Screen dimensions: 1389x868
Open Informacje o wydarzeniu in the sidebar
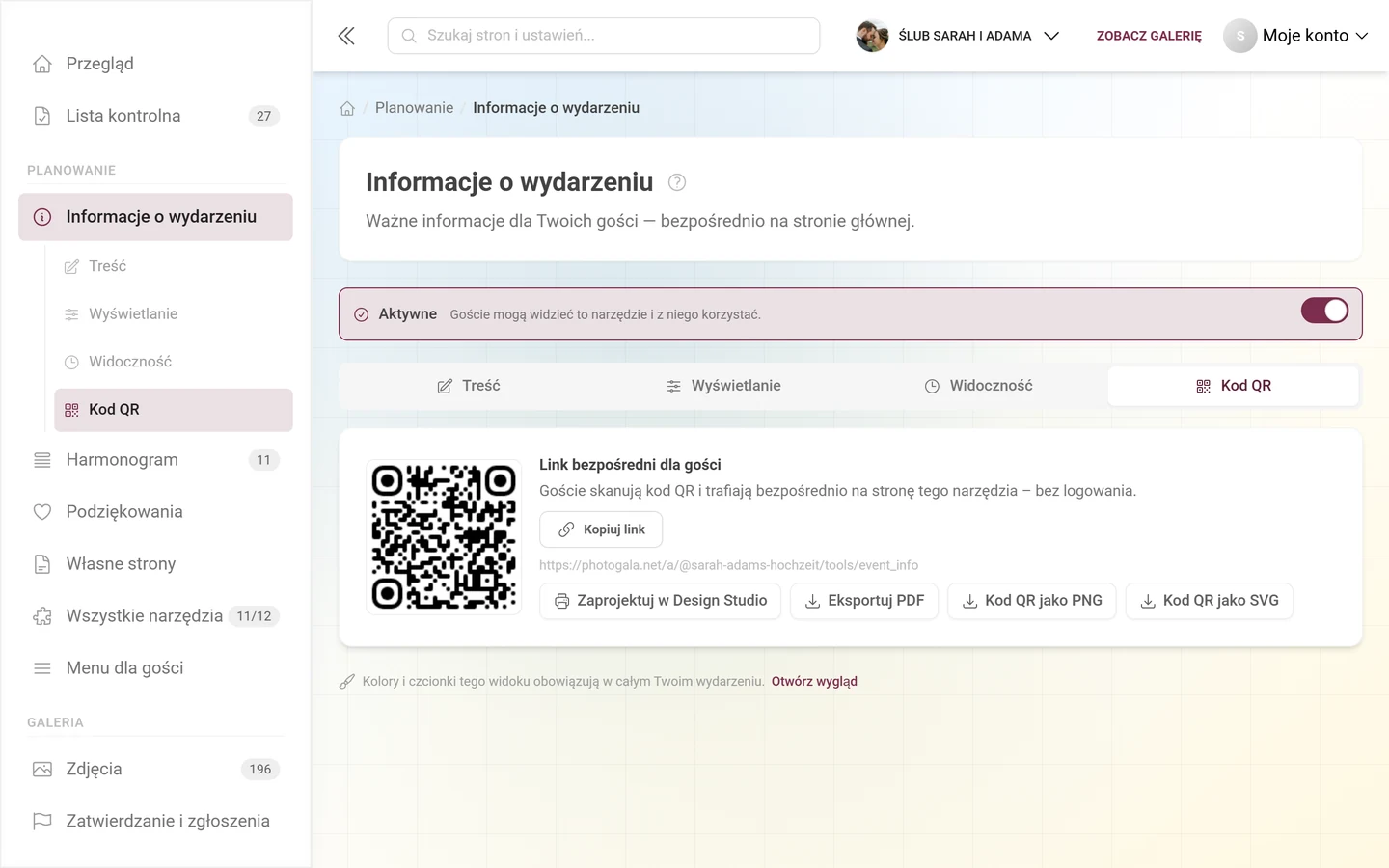click(155, 217)
